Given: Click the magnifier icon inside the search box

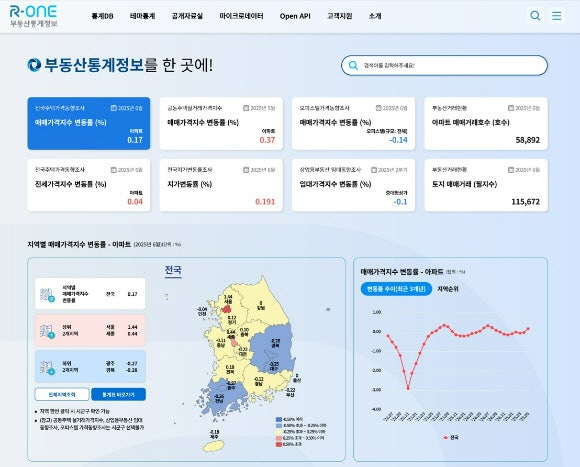Looking at the screenshot, I should pos(353,65).
